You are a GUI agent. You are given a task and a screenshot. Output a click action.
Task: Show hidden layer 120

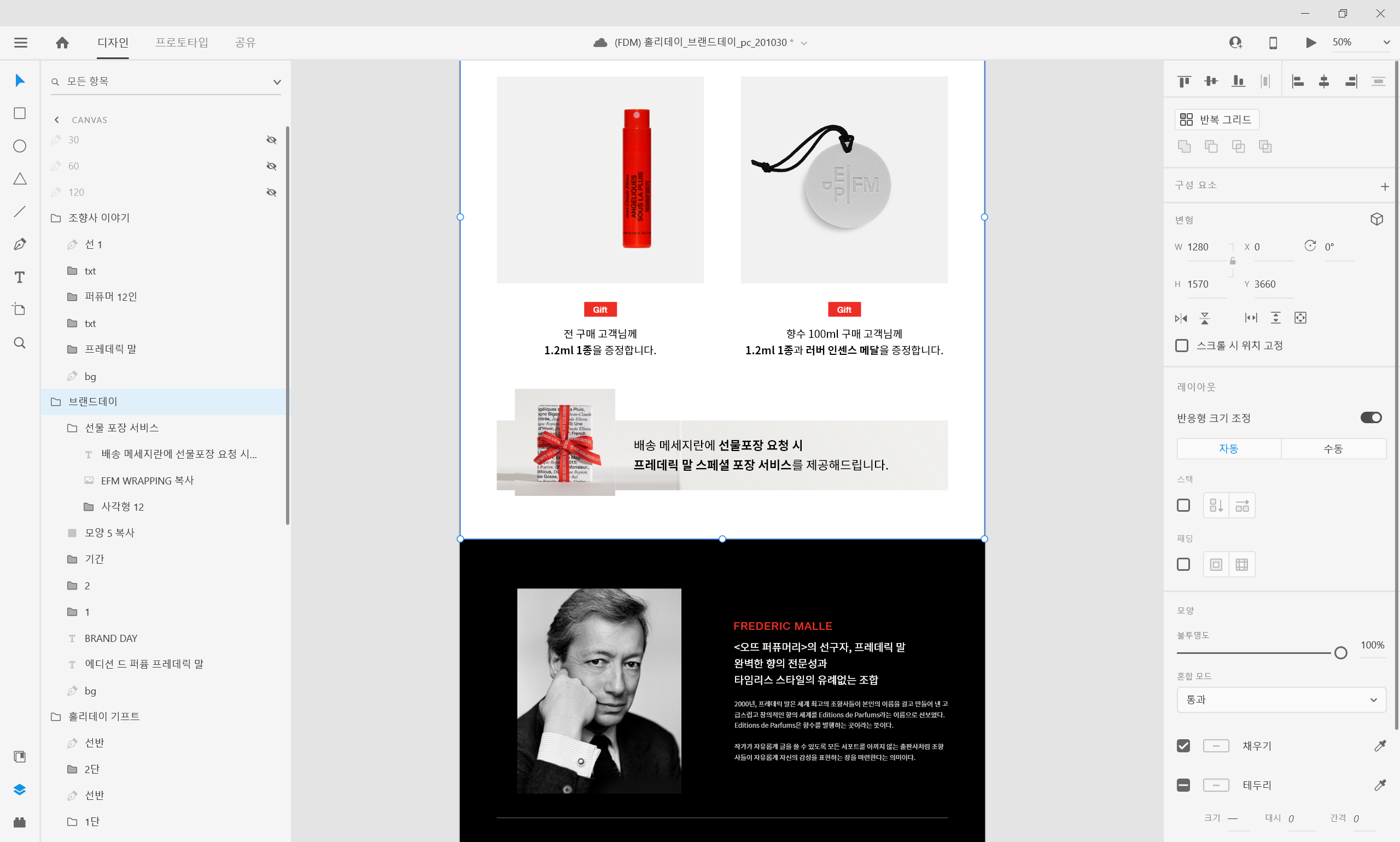(271, 192)
